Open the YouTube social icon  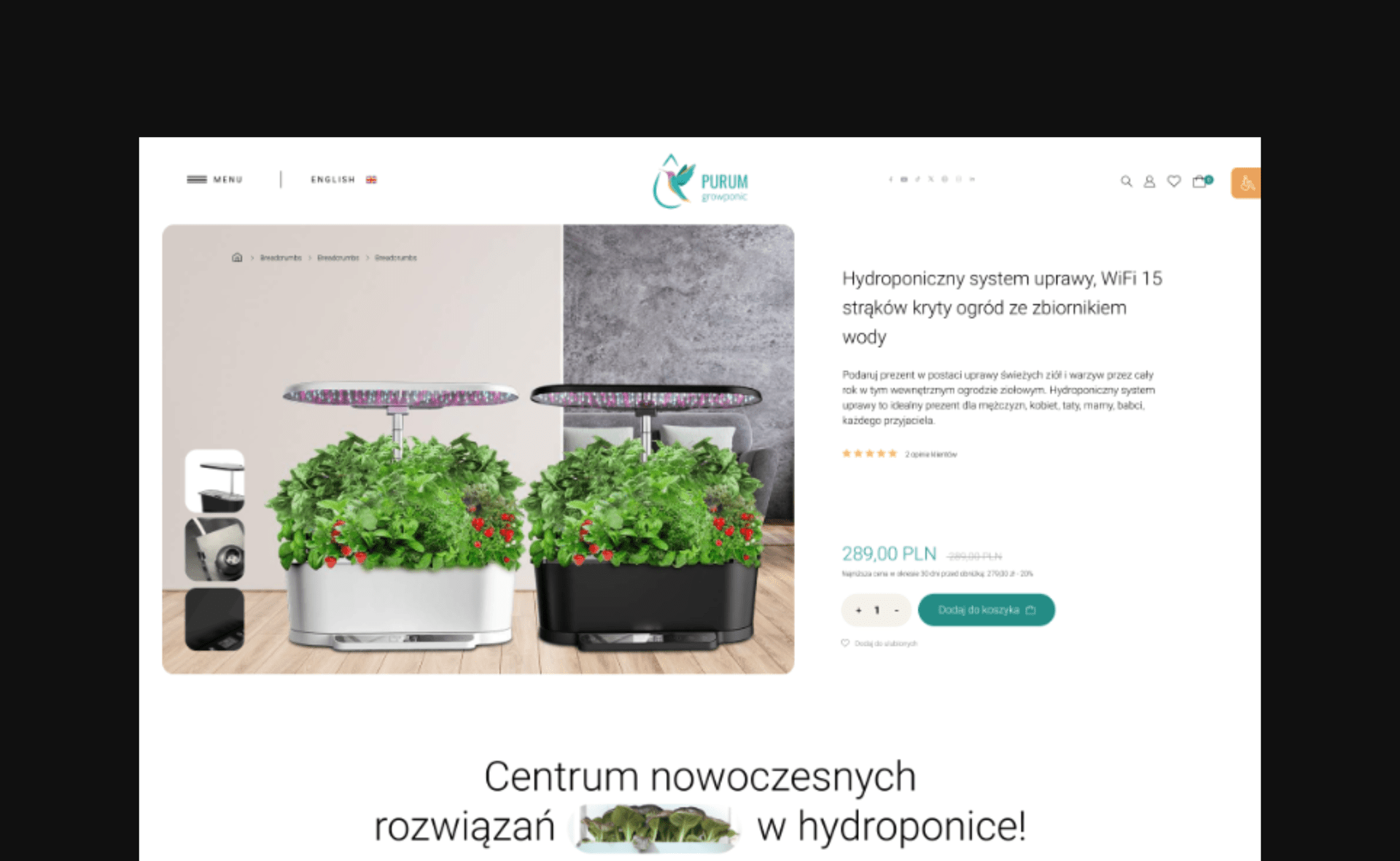pos(904,179)
